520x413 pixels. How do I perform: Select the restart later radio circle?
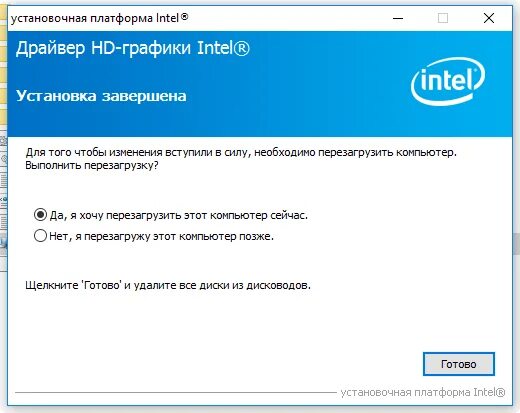click(40, 236)
